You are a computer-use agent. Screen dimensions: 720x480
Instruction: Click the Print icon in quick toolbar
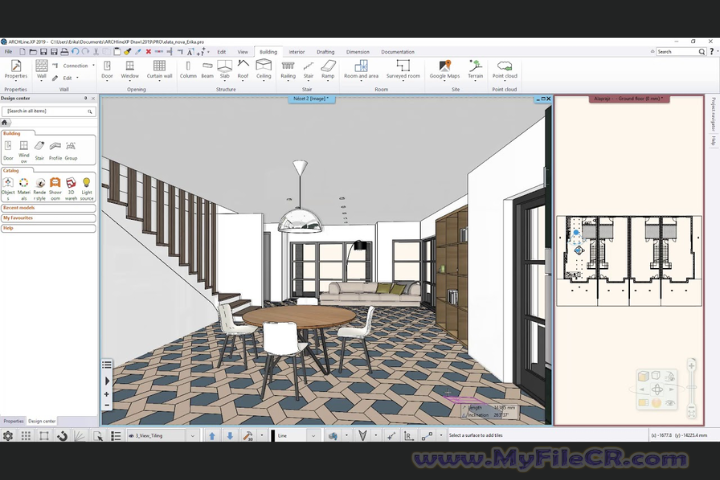[65, 51]
